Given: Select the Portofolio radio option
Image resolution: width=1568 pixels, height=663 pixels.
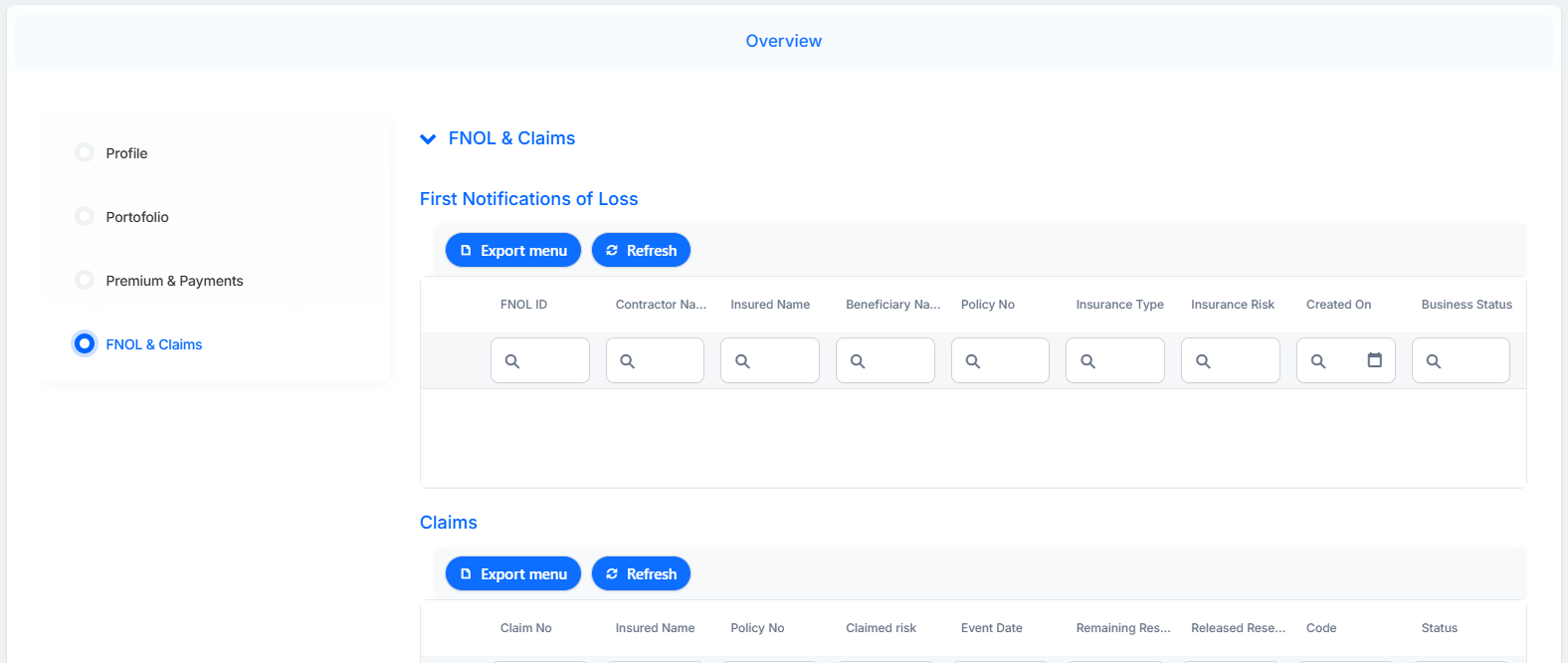Looking at the screenshot, I should point(85,216).
